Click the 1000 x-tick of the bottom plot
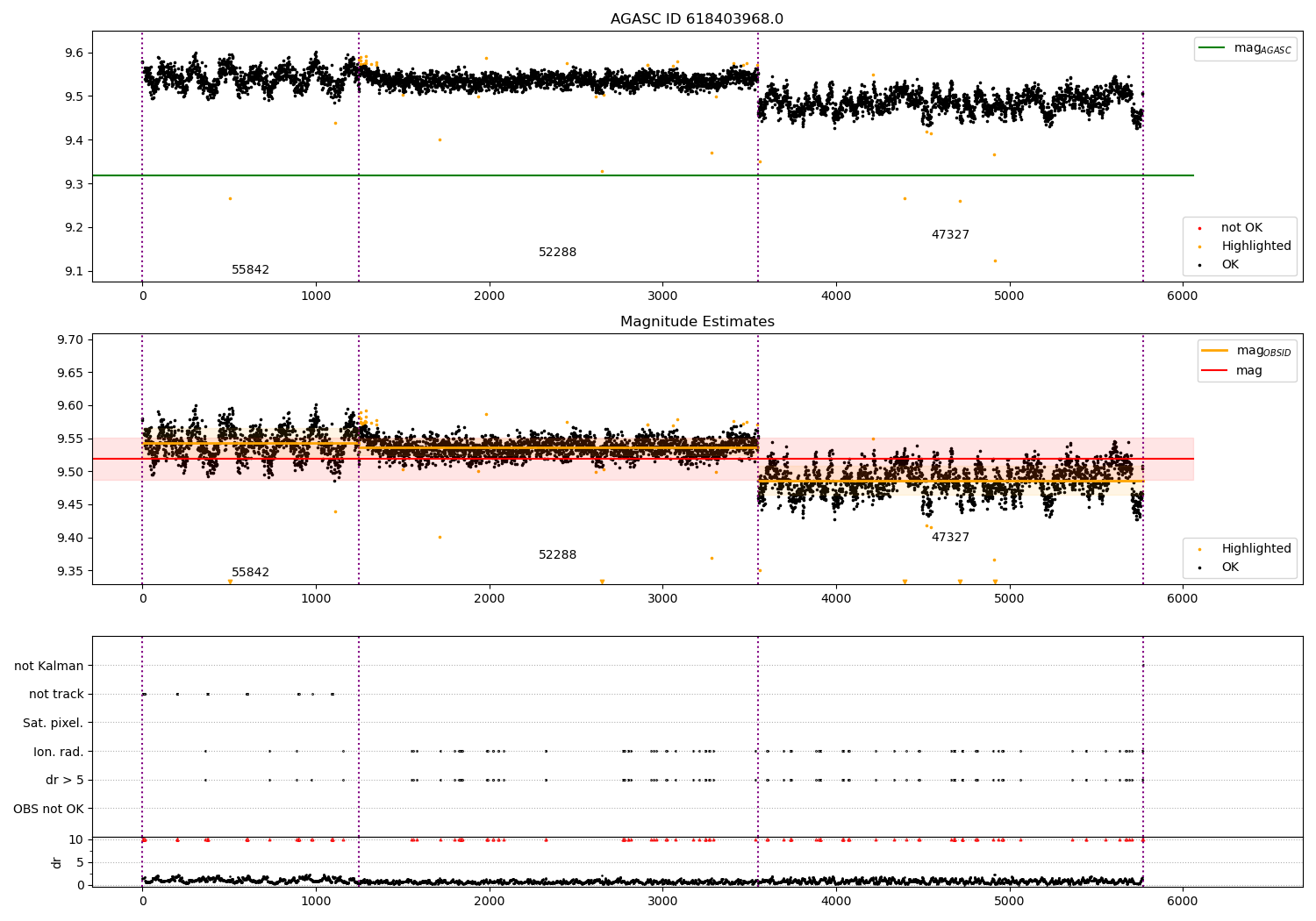 [316, 901]
